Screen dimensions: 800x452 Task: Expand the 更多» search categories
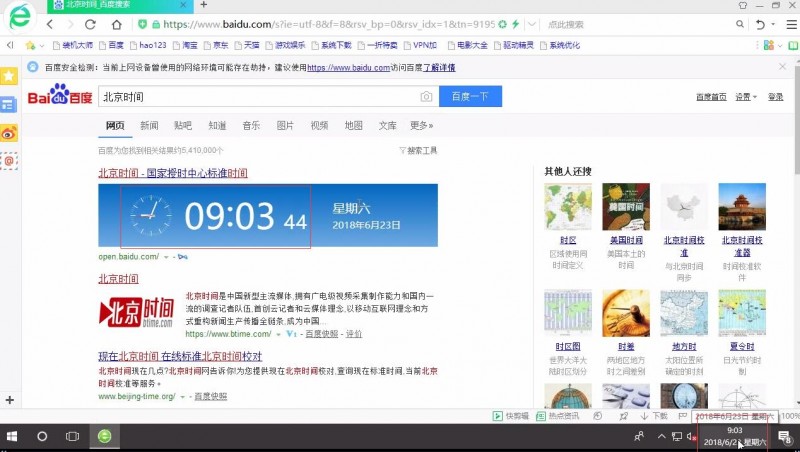(x=421, y=125)
